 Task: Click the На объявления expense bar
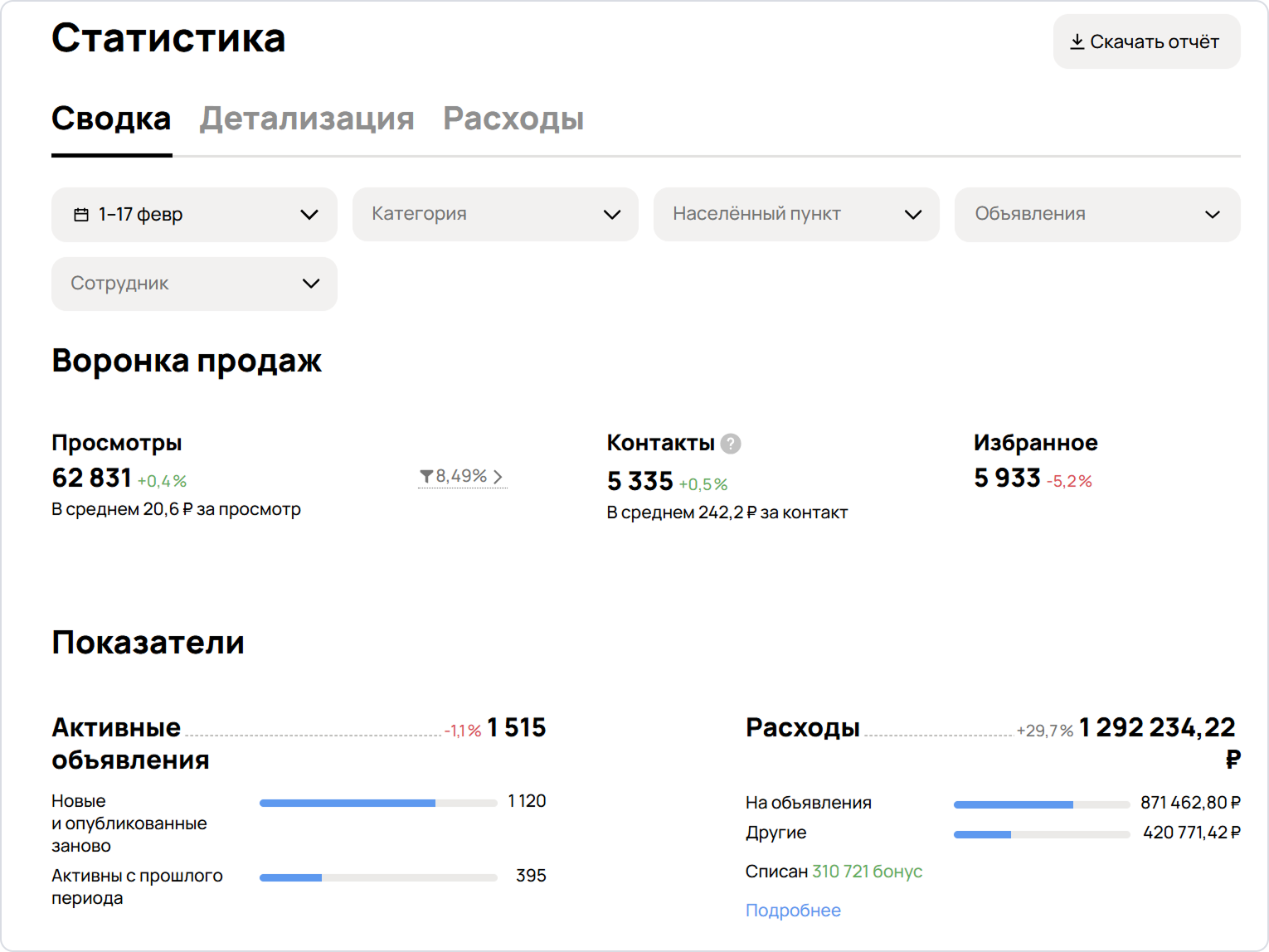(1041, 804)
